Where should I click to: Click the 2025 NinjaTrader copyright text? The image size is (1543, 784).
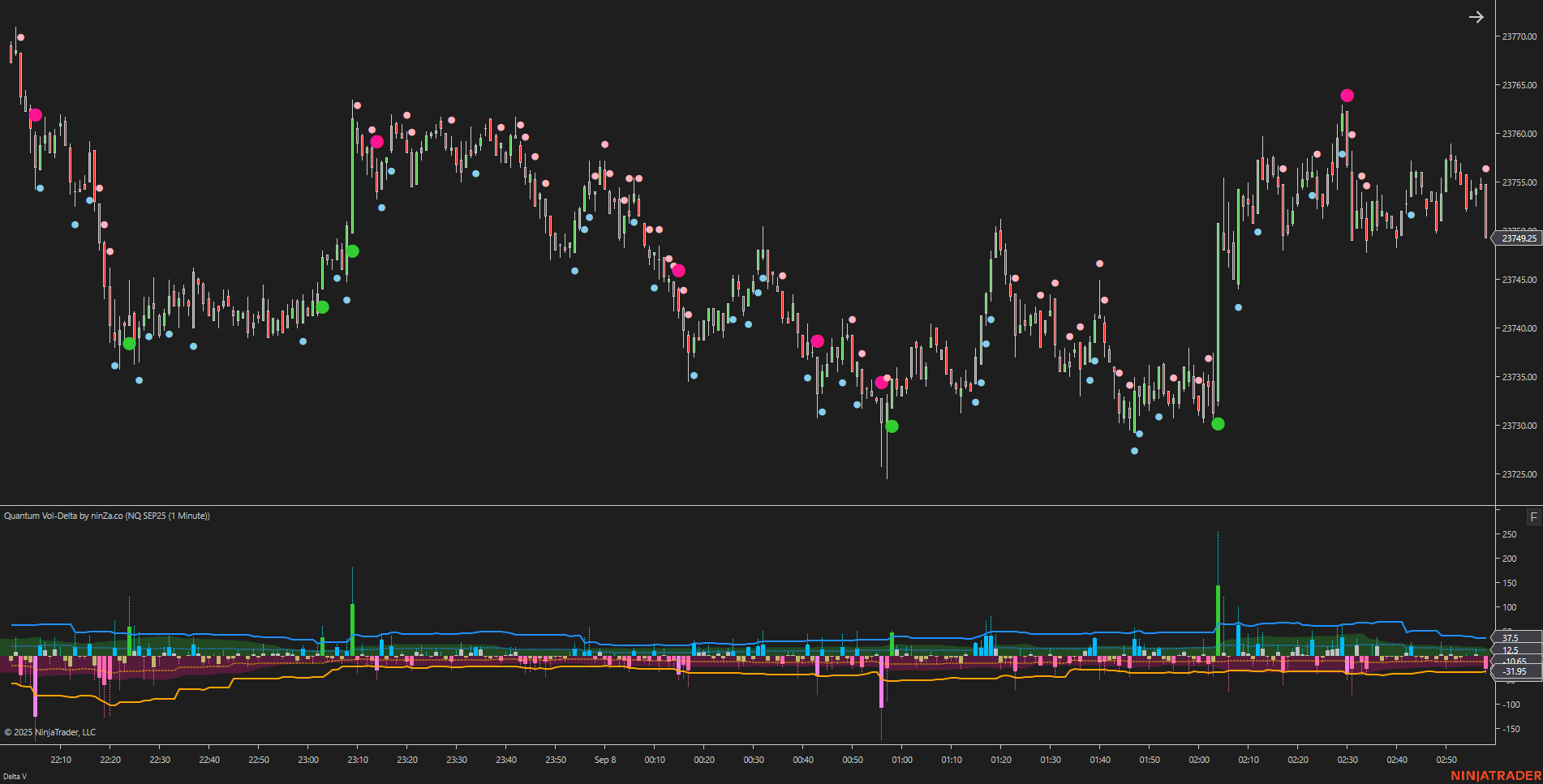point(49,732)
